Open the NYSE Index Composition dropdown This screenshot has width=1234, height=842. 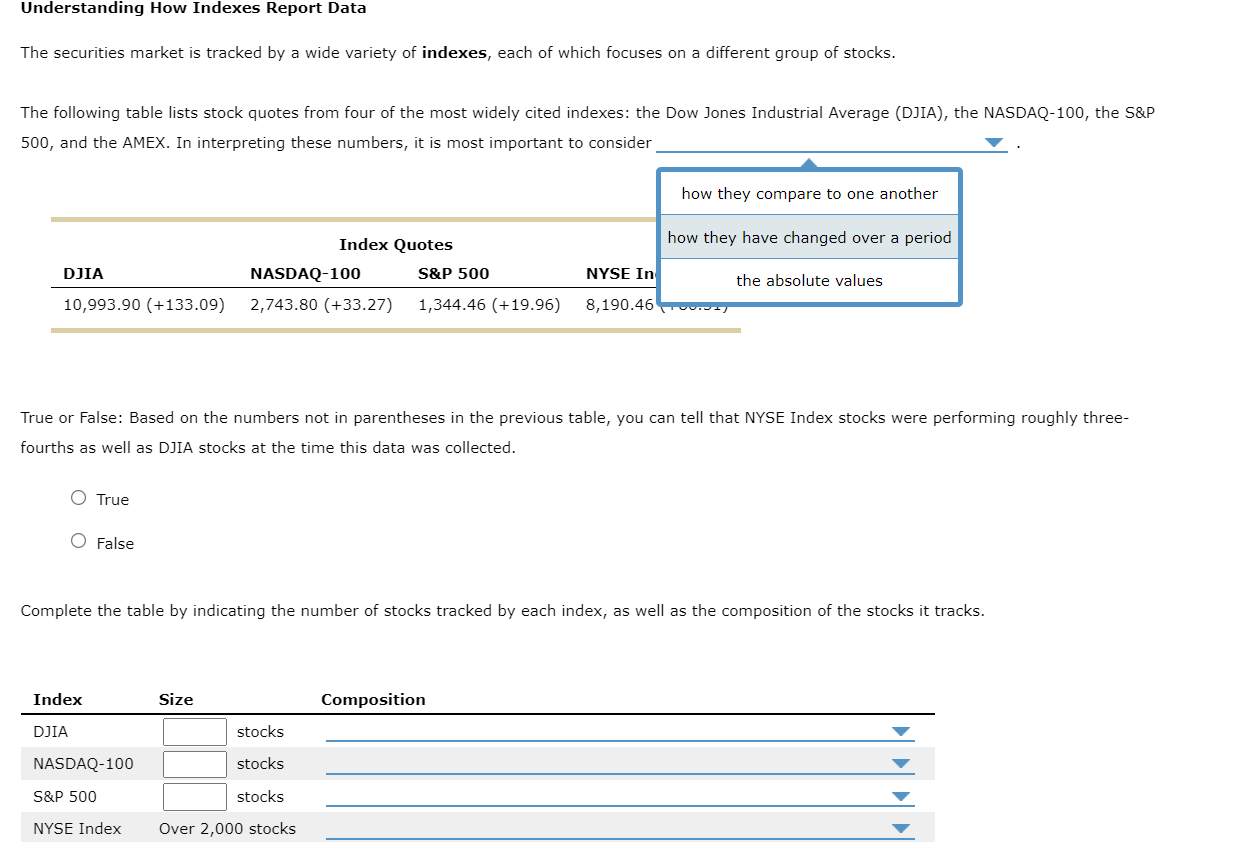point(901,827)
